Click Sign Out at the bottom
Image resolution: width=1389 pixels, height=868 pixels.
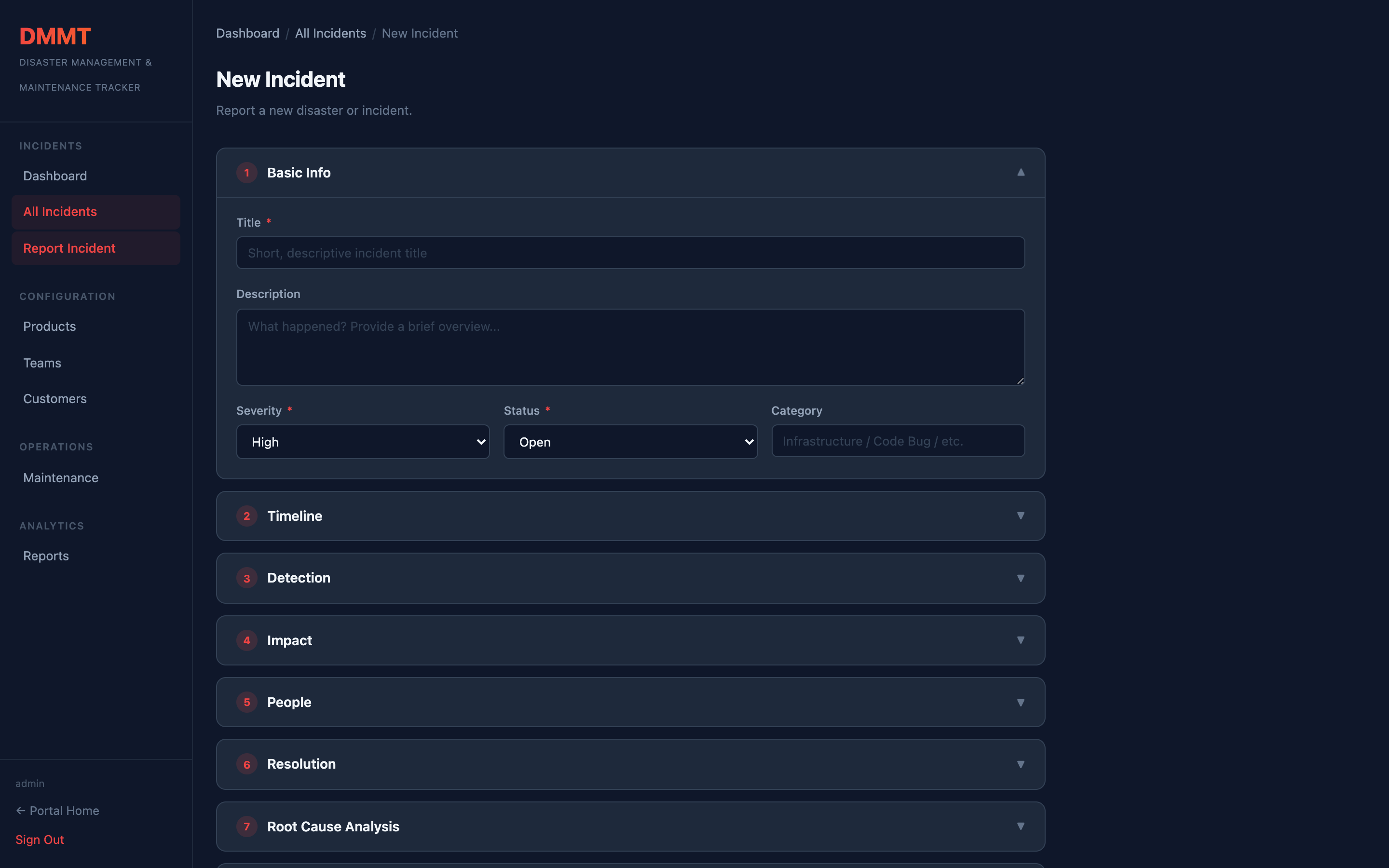pyautogui.click(x=40, y=839)
